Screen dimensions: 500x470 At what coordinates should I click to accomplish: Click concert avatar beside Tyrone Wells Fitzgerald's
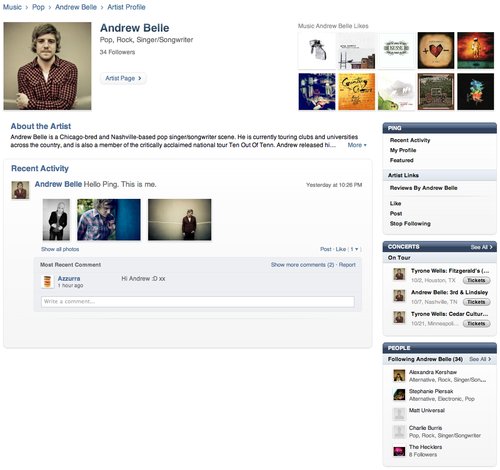pyautogui.click(x=399, y=275)
